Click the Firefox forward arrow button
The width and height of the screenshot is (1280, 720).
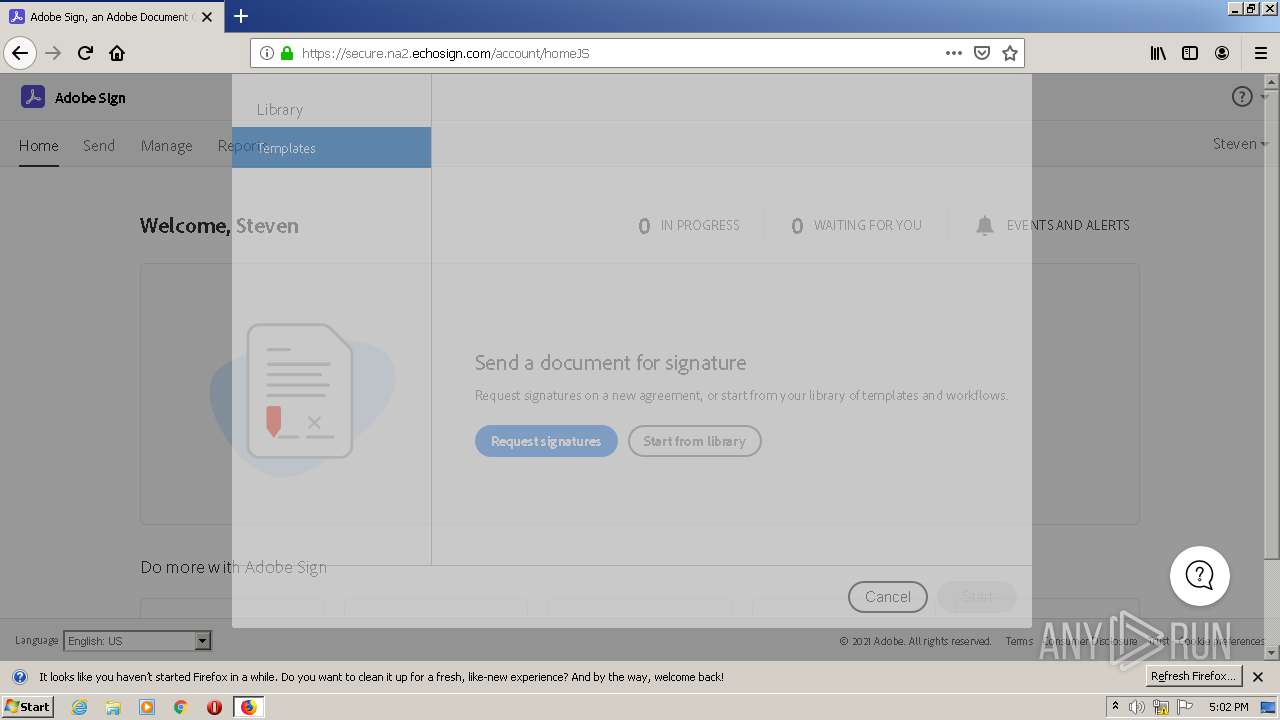(x=53, y=53)
